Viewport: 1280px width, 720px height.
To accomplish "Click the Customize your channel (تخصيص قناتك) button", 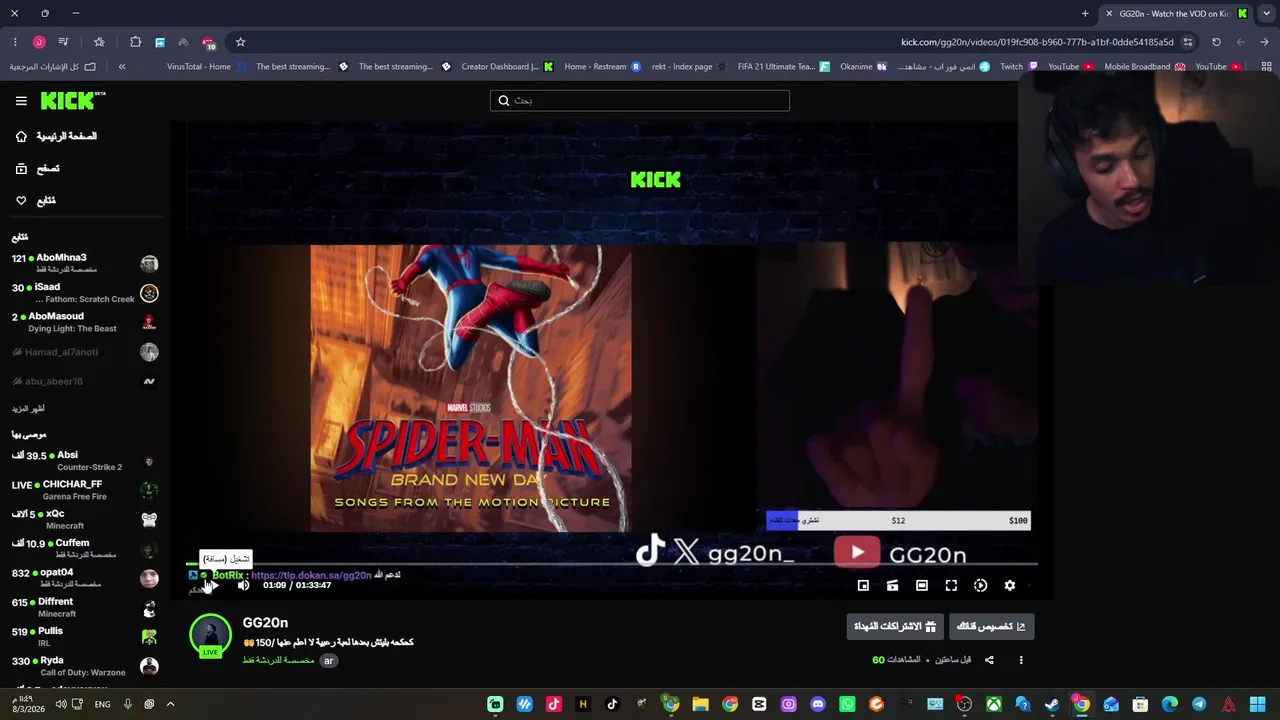I will 991,627.
